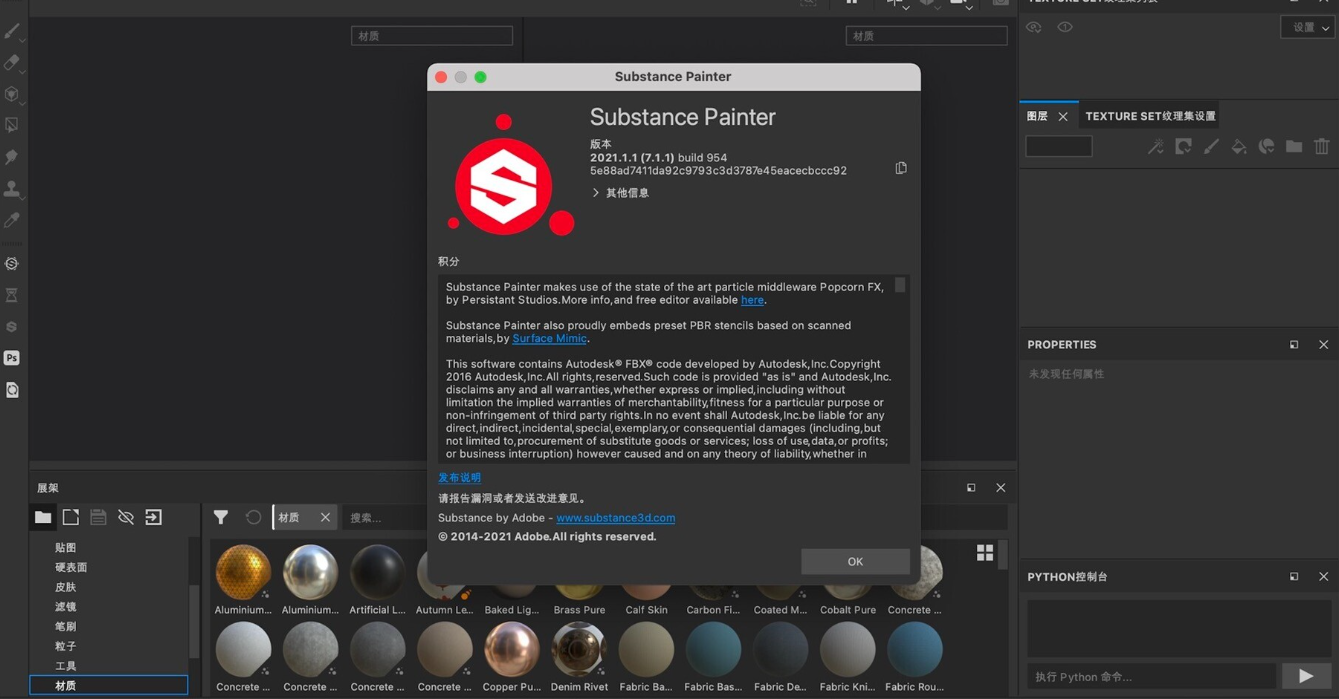Open the 'here' Popcorn FX link
This screenshot has height=699, width=1339.
click(x=752, y=300)
